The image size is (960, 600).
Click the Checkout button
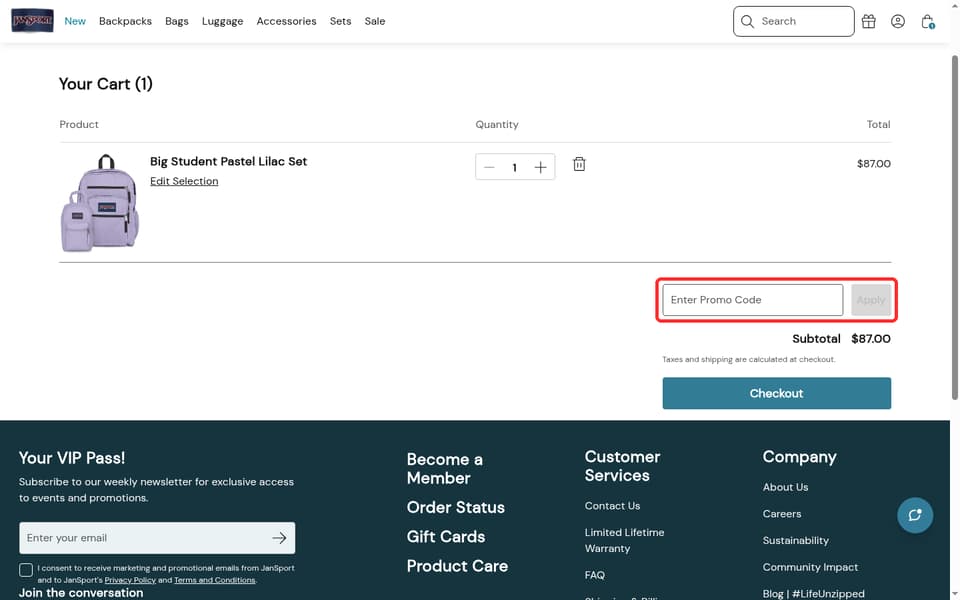(x=776, y=393)
